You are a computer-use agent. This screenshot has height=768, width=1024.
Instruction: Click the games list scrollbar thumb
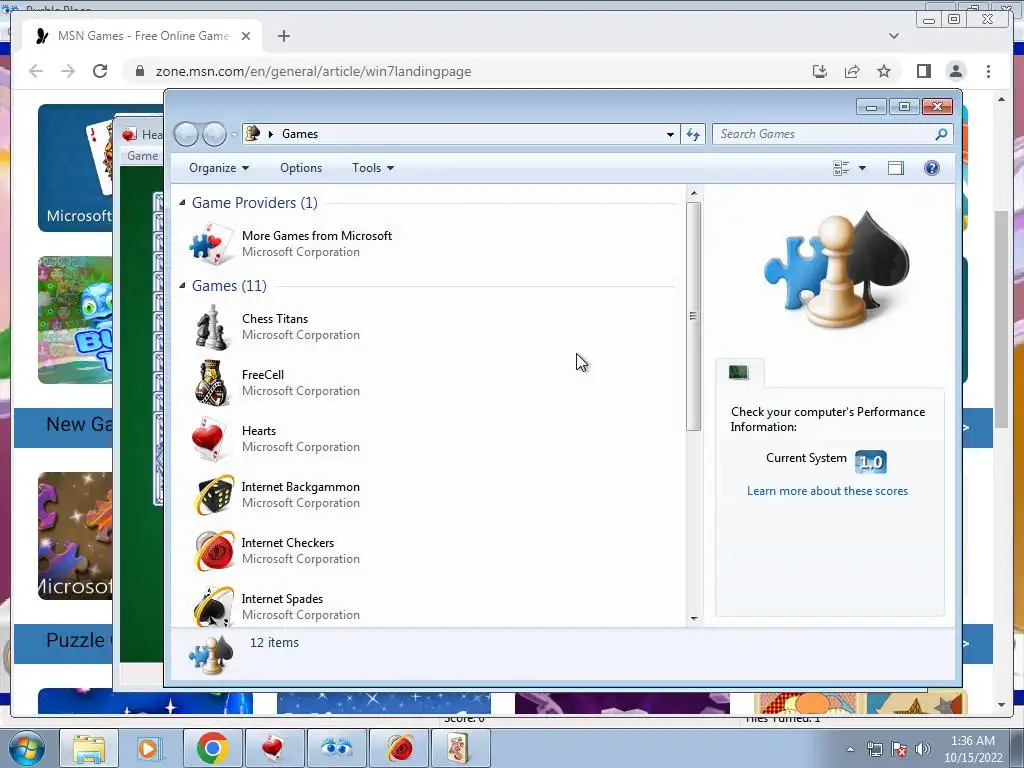click(x=694, y=316)
